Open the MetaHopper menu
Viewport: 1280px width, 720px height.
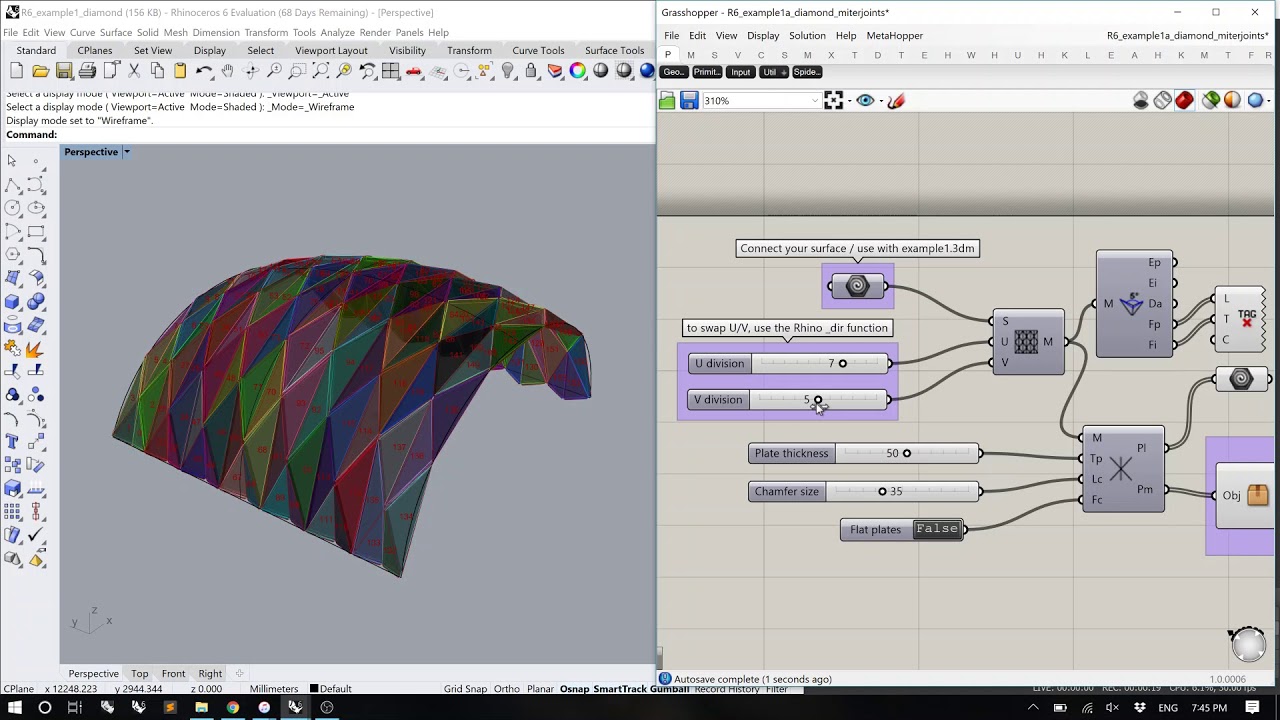pyautogui.click(x=894, y=35)
